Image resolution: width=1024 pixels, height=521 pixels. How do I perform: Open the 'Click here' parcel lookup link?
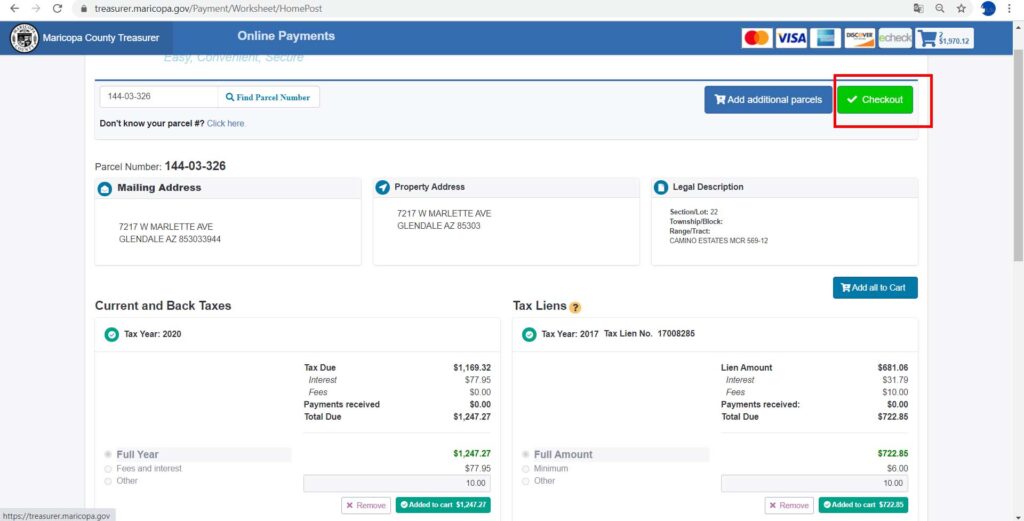pyautogui.click(x=225, y=123)
